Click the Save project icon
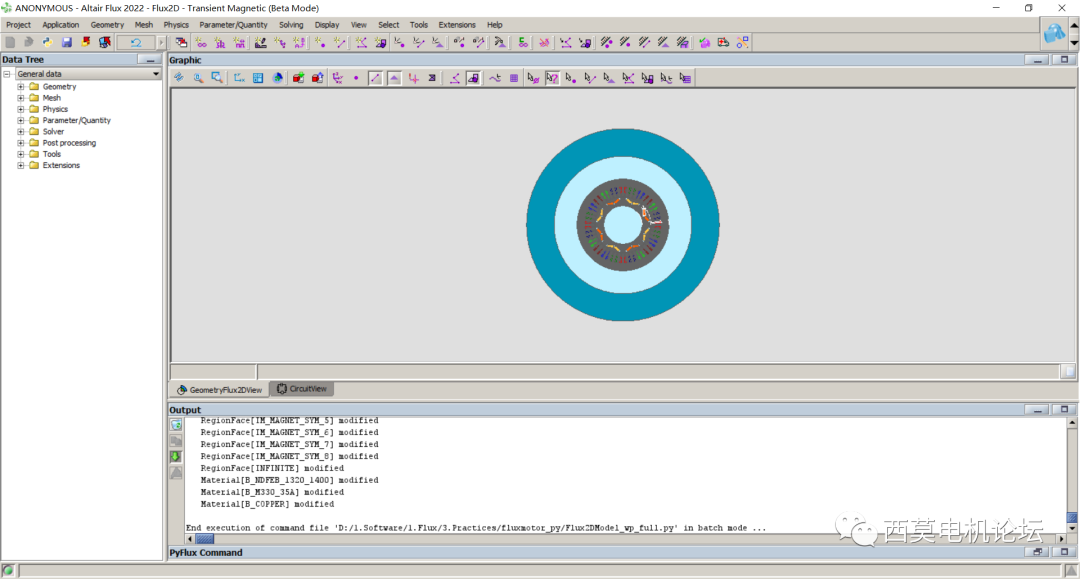Screen dimensions: 1080x579 click(66, 42)
